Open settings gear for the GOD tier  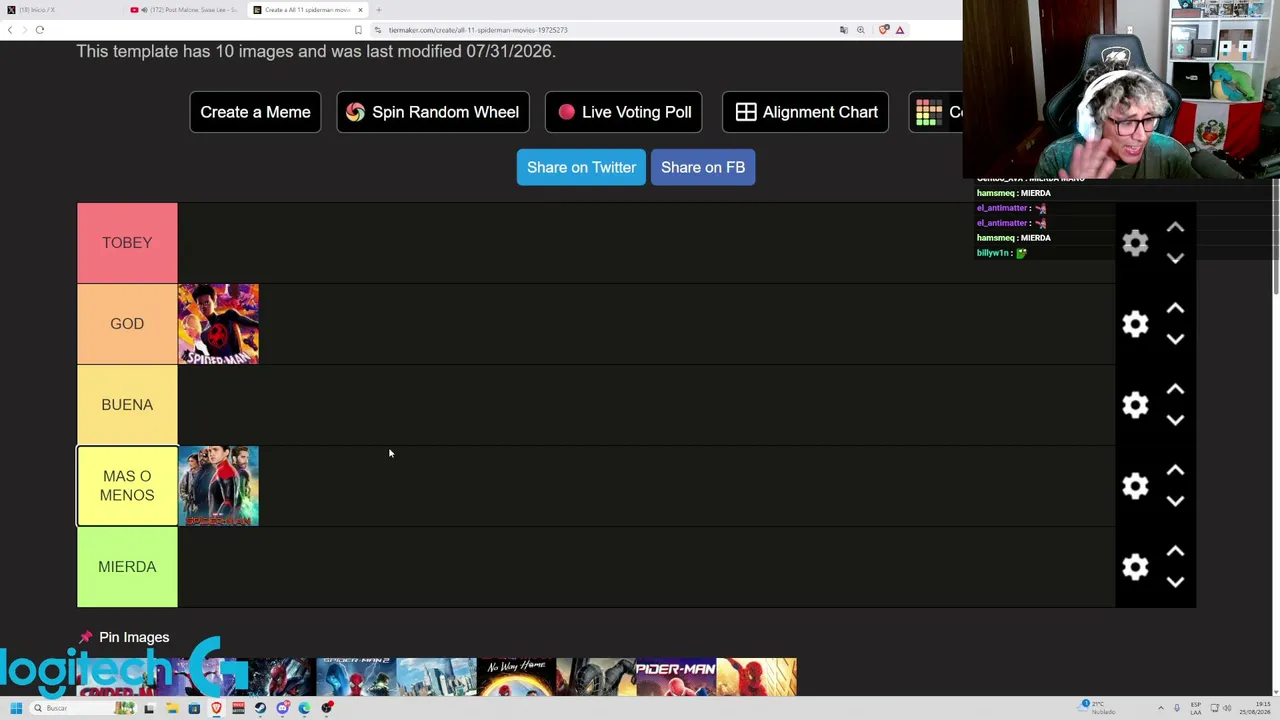click(1135, 324)
